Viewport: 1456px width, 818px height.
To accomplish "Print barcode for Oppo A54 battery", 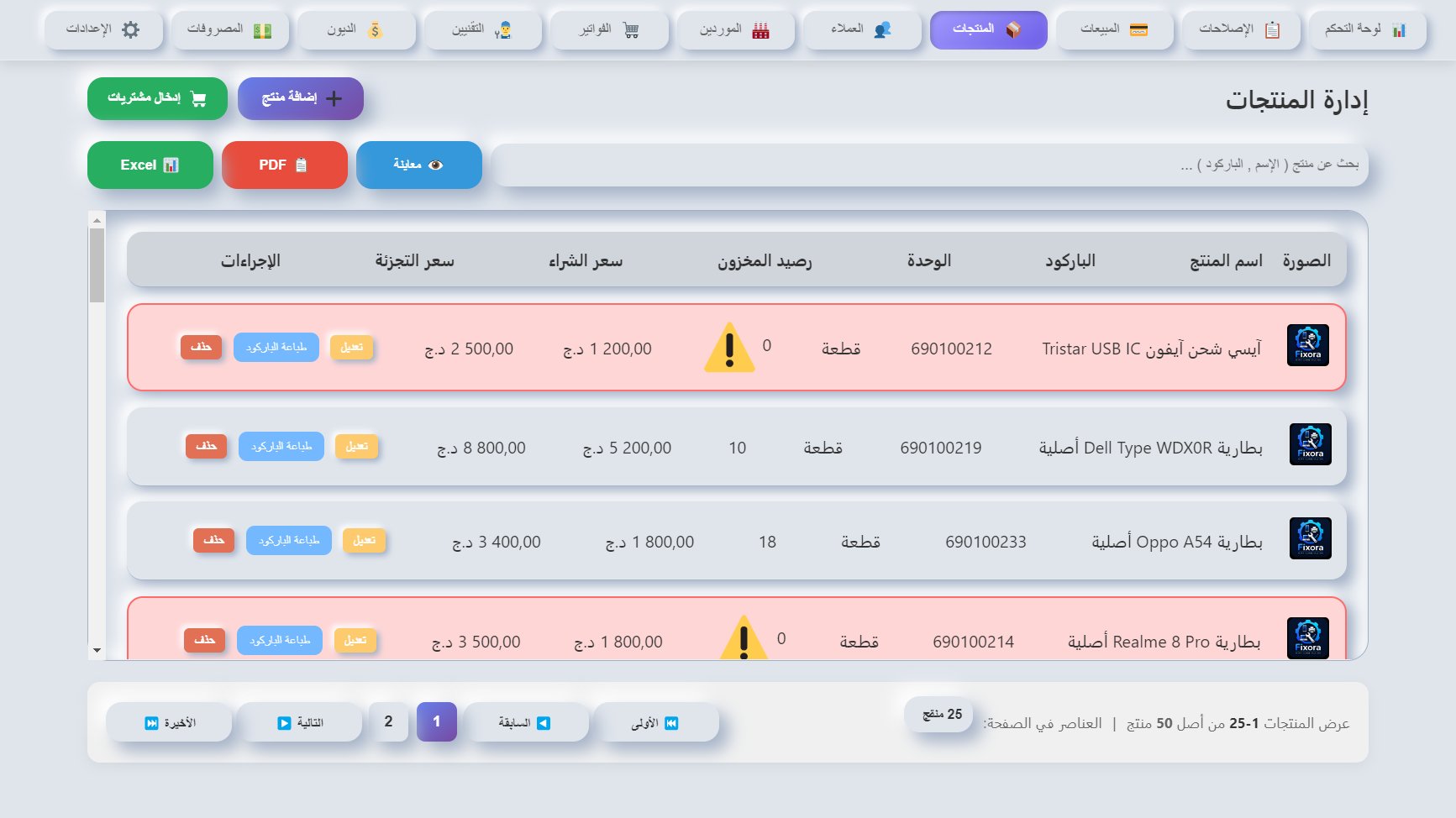I will 289,540.
